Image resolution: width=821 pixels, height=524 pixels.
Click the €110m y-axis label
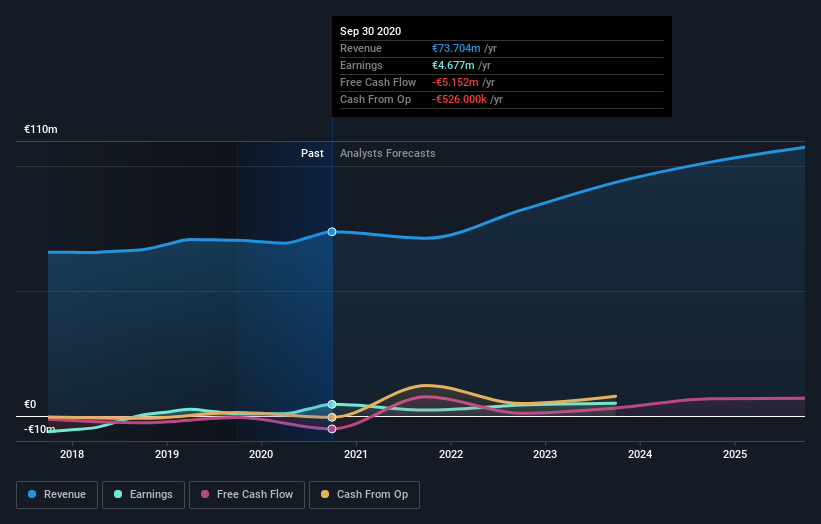pos(41,129)
